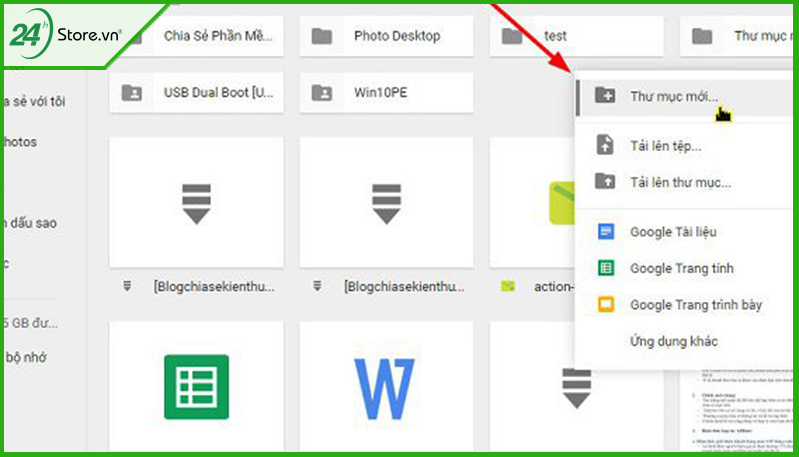This screenshot has width=799, height=457.
Task: Click the yellow Google Slides icon
Action: [605, 305]
